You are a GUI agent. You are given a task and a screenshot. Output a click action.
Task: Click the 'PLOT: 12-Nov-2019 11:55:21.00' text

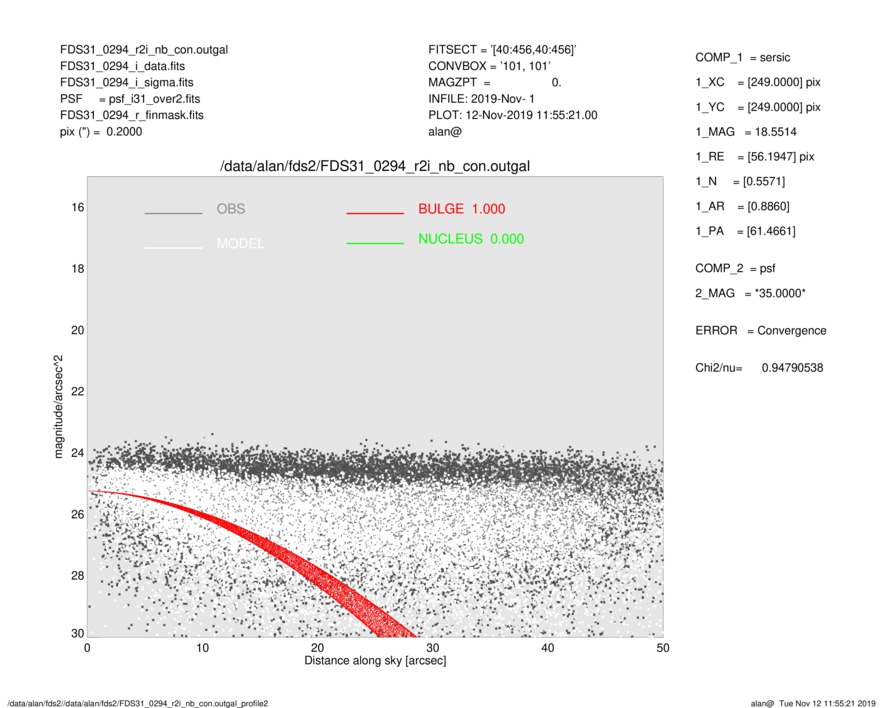point(512,115)
